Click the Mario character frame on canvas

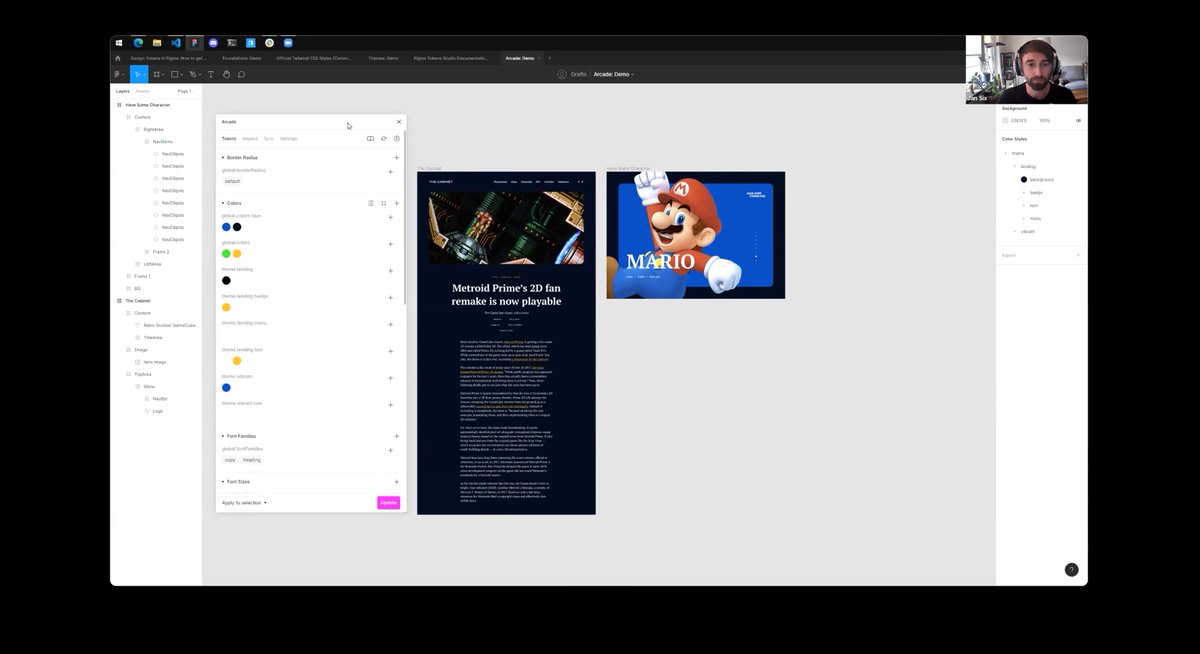tap(695, 235)
